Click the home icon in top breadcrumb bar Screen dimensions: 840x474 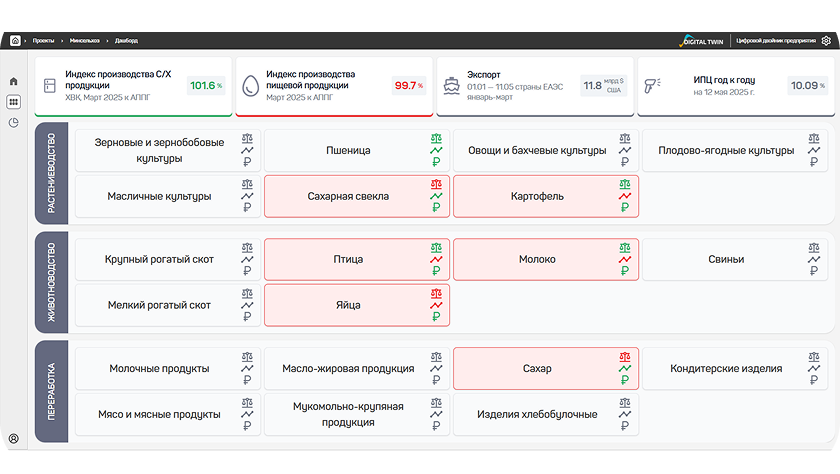[x=15, y=41]
